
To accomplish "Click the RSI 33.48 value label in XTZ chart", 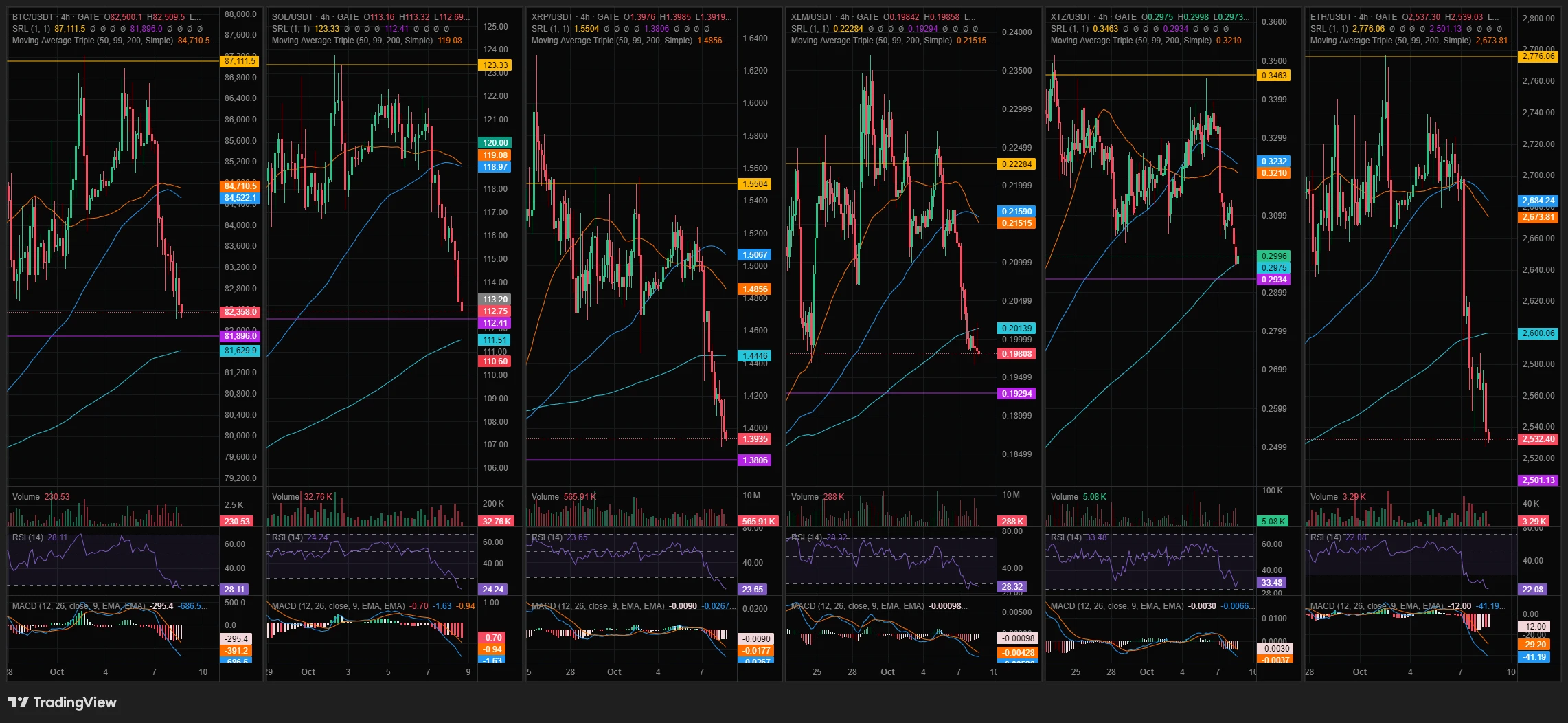I will [x=1271, y=583].
